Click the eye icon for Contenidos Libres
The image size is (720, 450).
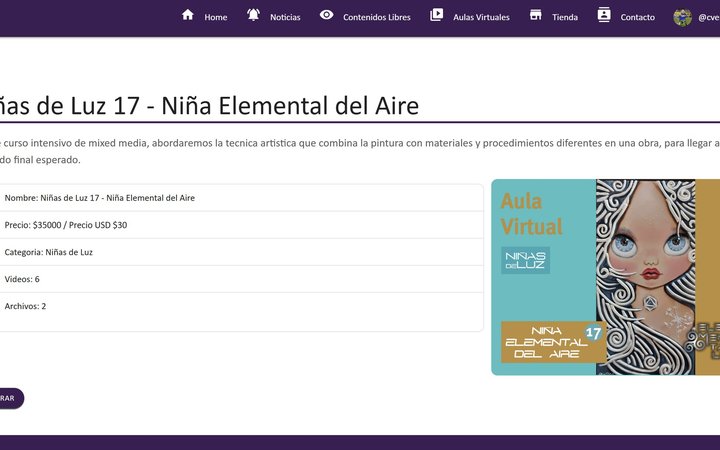pos(326,15)
